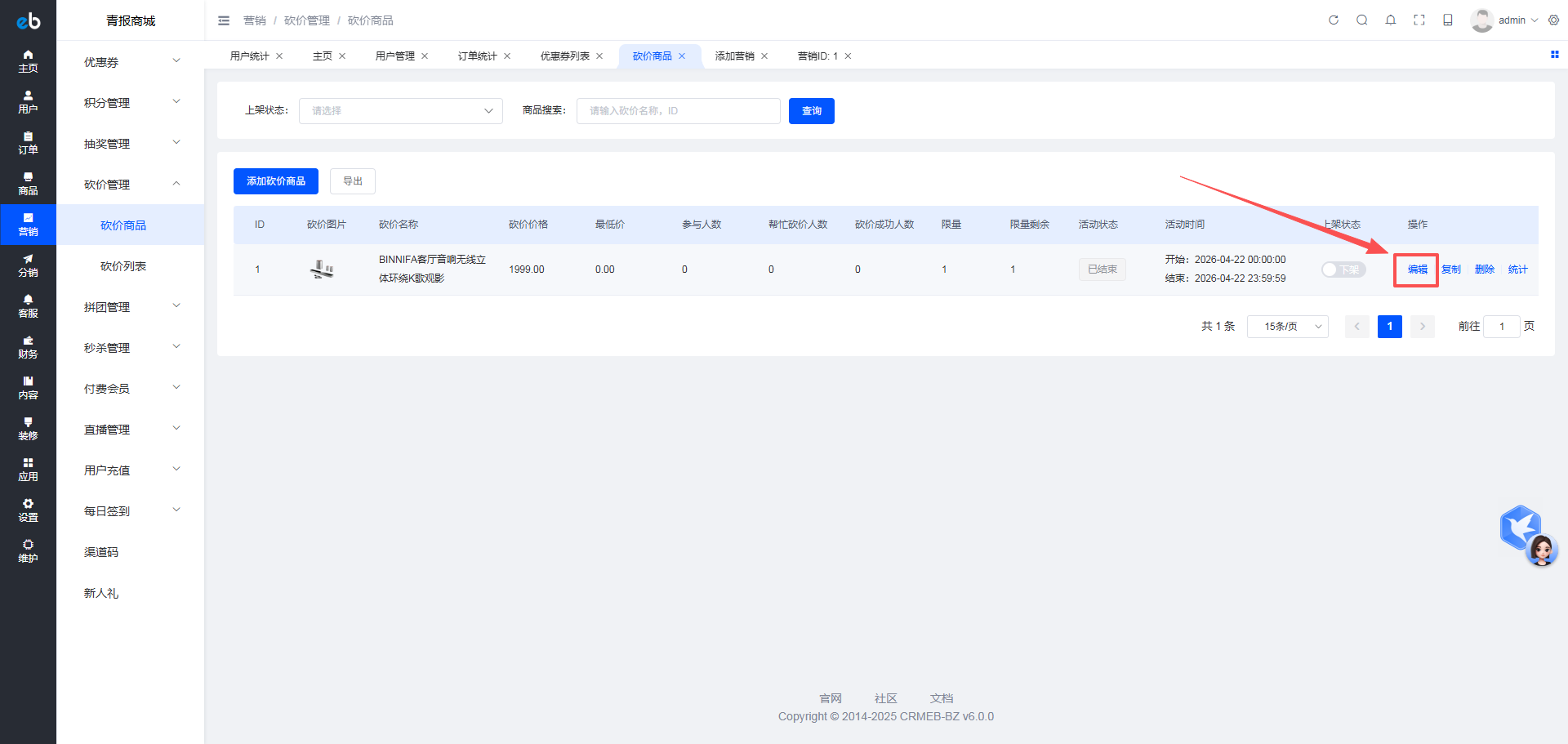The width and height of the screenshot is (1568, 744).
Task: Close the 用户管理 tab
Action: click(425, 56)
